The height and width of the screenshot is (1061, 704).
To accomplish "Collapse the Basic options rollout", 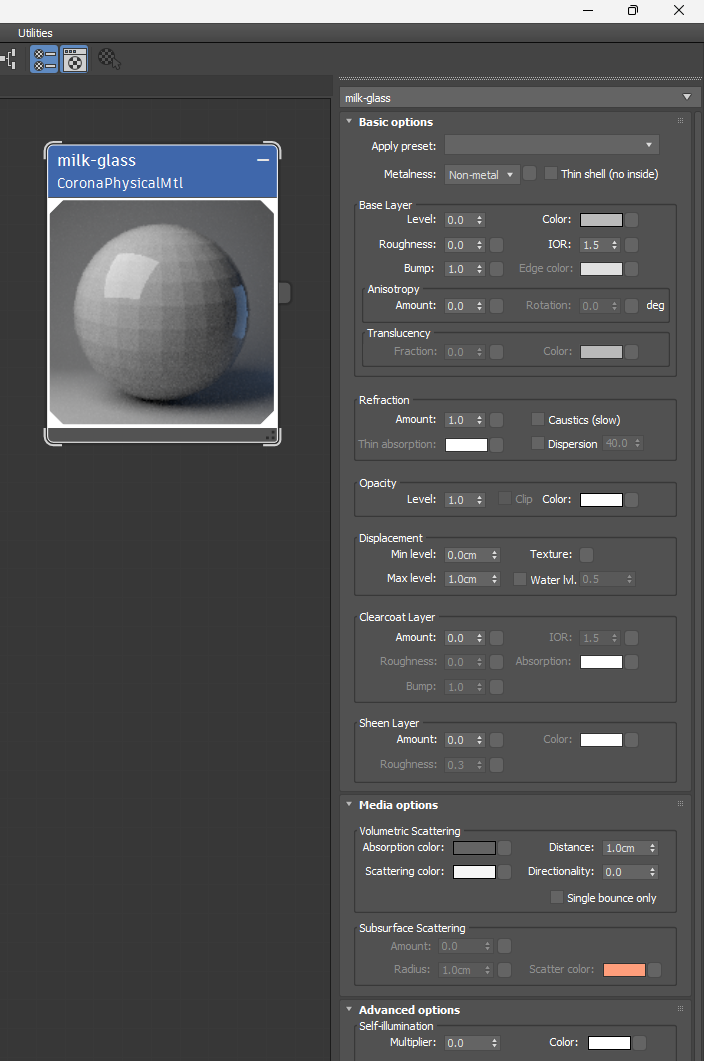I will pyautogui.click(x=349, y=122).
